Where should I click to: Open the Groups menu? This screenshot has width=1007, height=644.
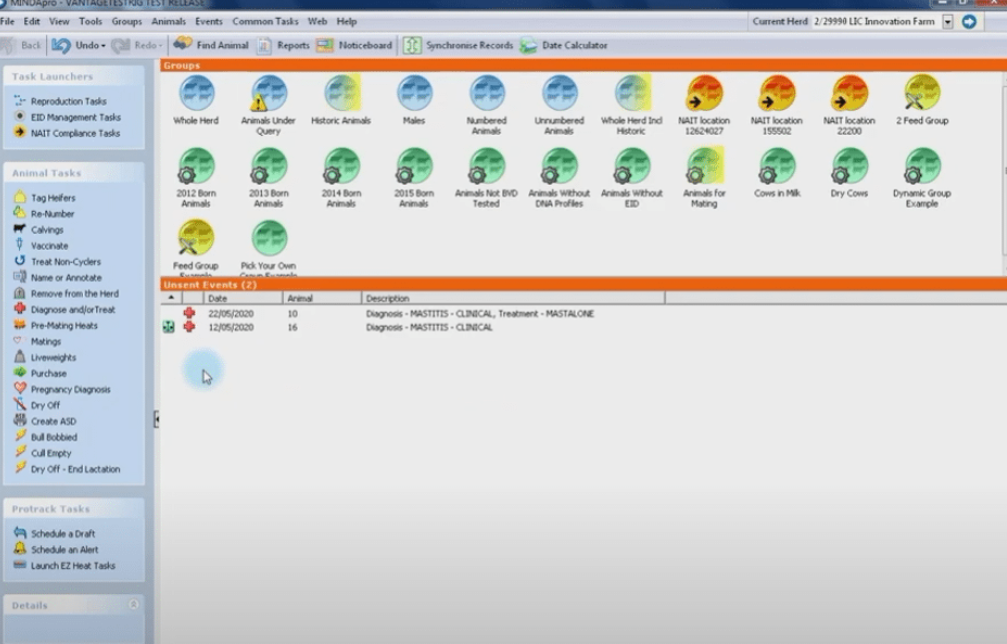[127, 21]
